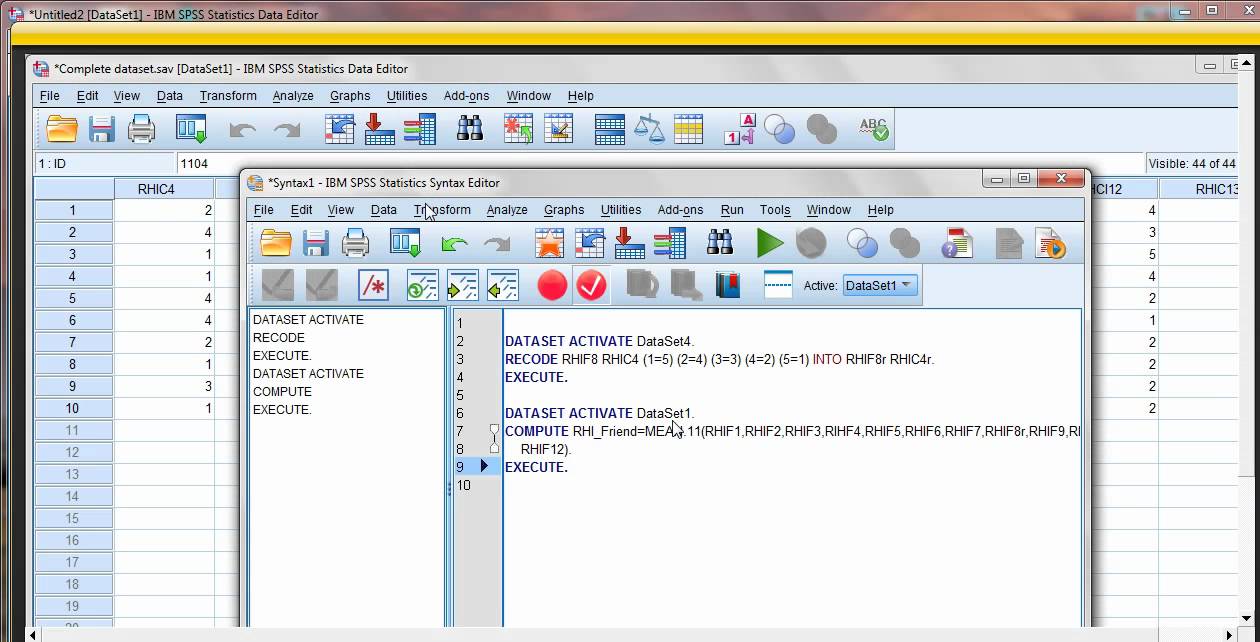The width and height of the screenshot is (1260, 642).
Task: Click Weight Cases scale icon in Data Editor
Action: click(650, 129)
